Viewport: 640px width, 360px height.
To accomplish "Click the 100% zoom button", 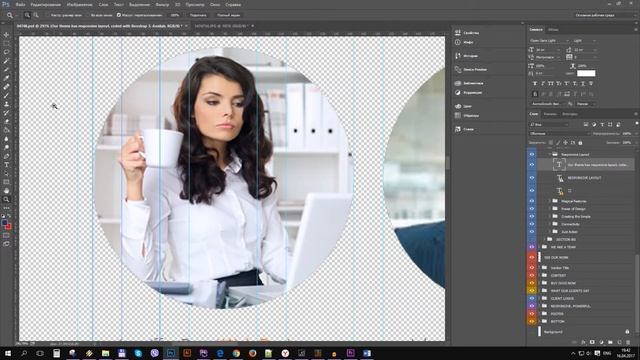I will 175,15.
